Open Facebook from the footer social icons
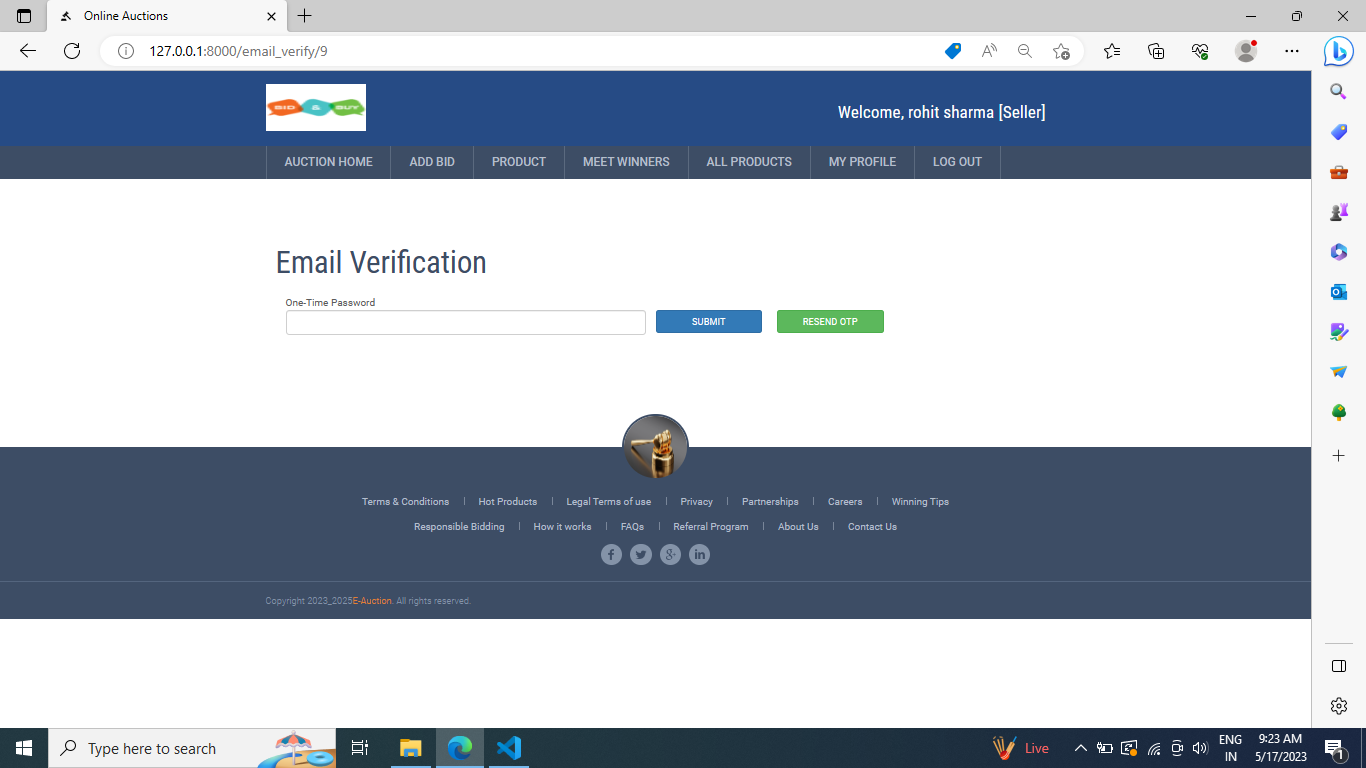This screenshot has width=1366, height=768. [x=611, y=554]
